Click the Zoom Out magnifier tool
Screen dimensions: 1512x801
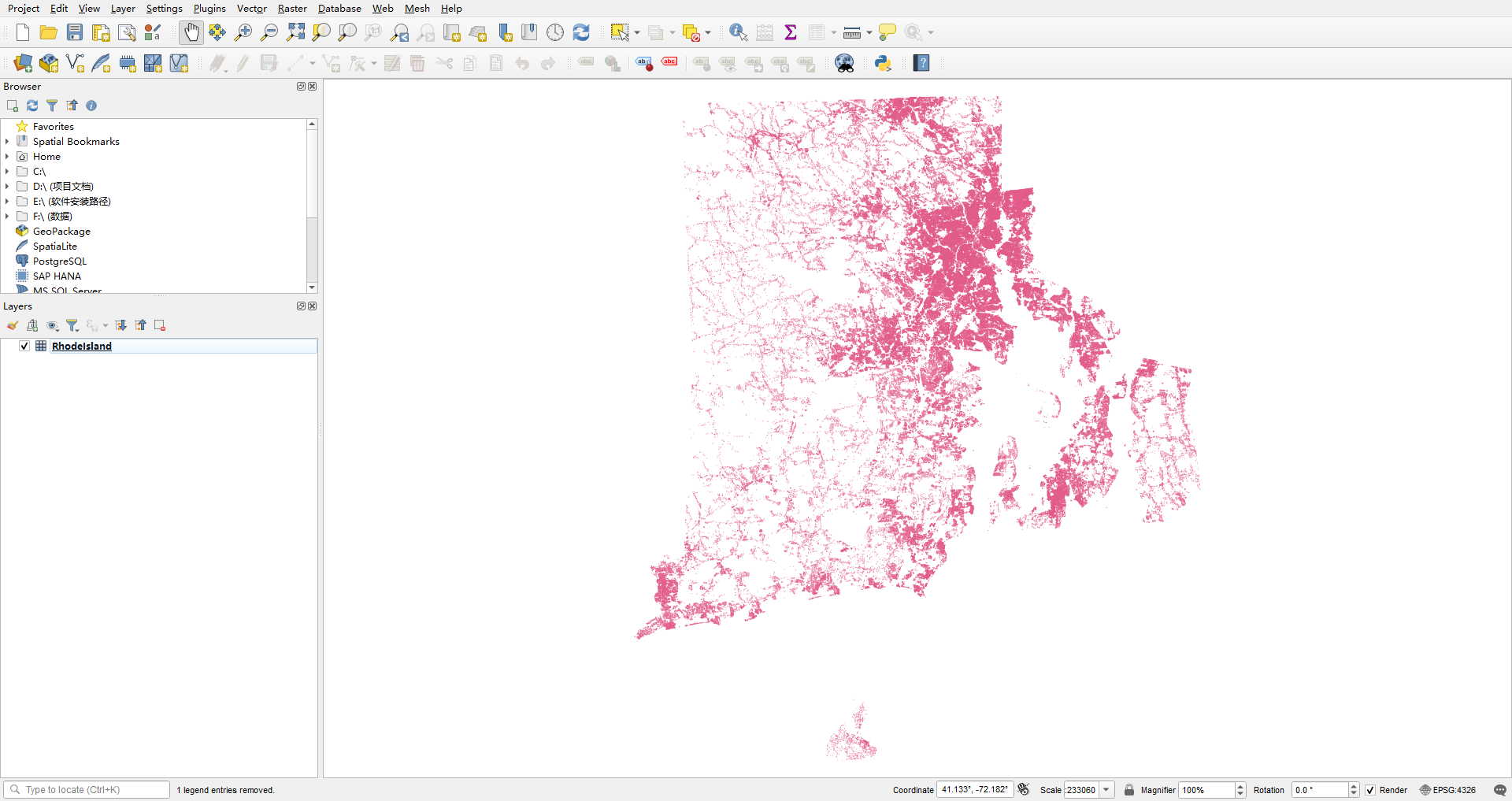pyautogui.click(x=269, y=32)
